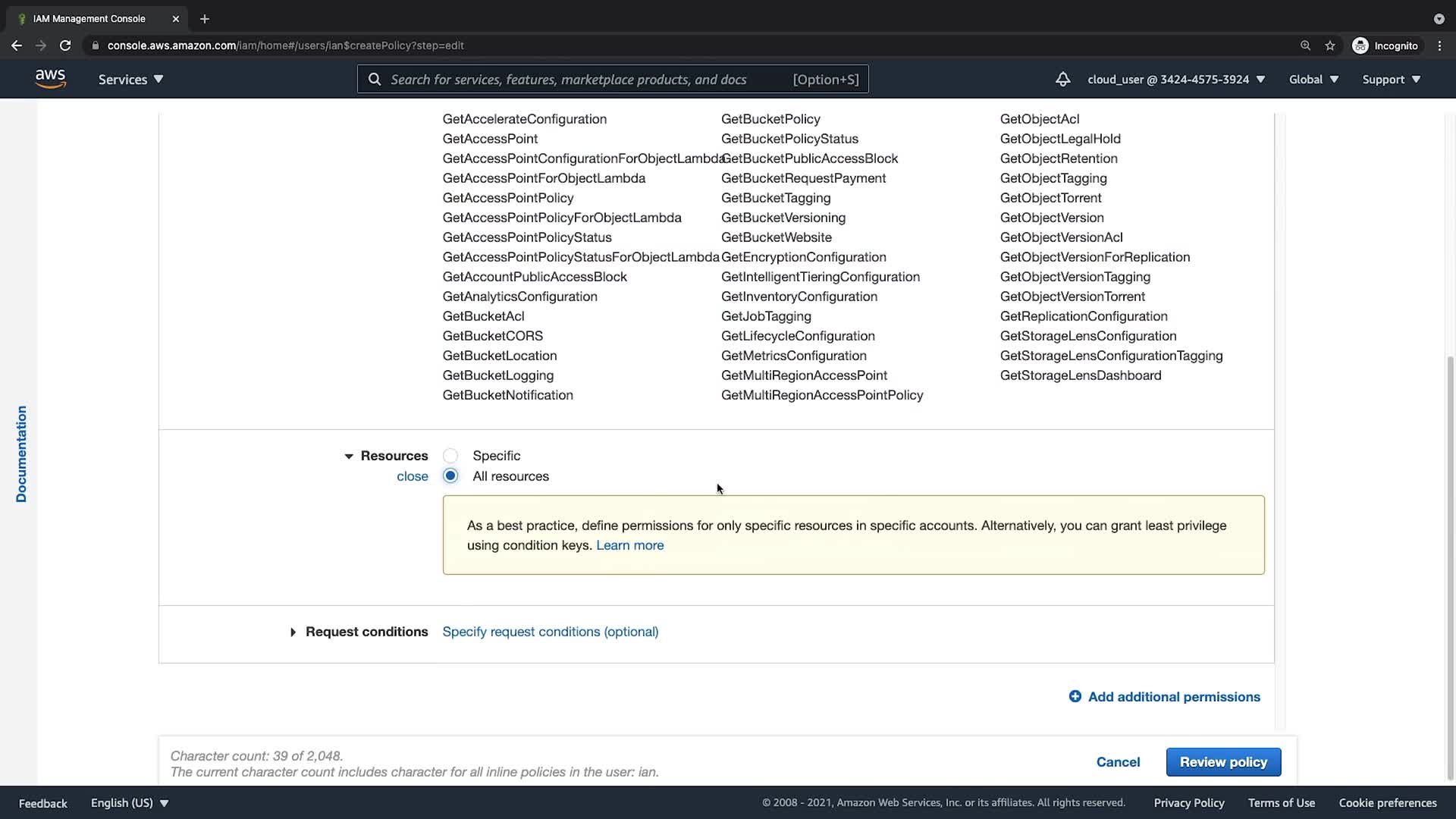Open the Learn more link

629,545
